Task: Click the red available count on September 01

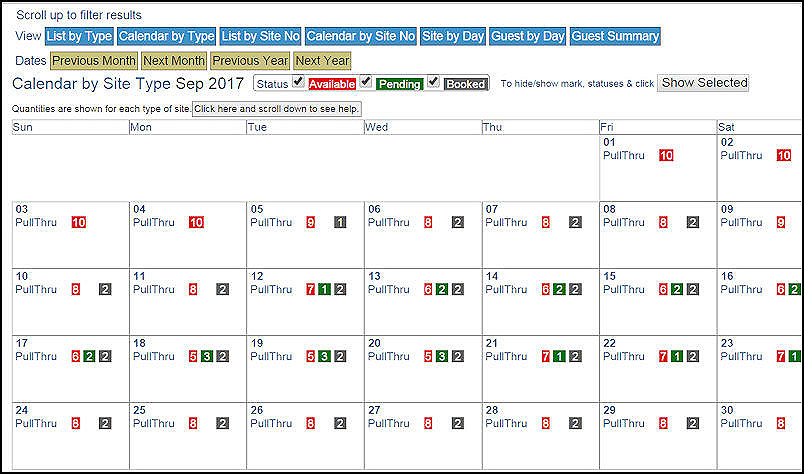Action: pos(666,155)
